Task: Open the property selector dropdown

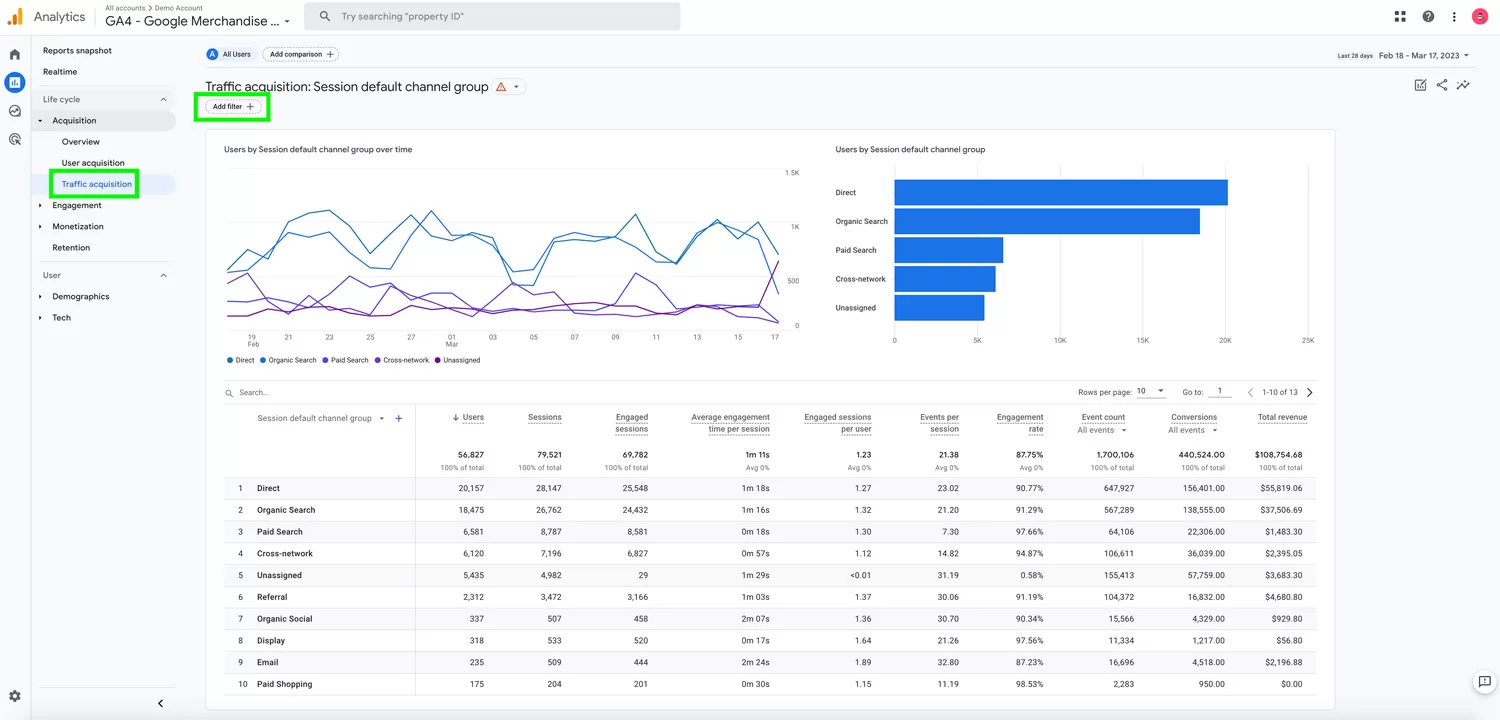Action: click(199, 21)
